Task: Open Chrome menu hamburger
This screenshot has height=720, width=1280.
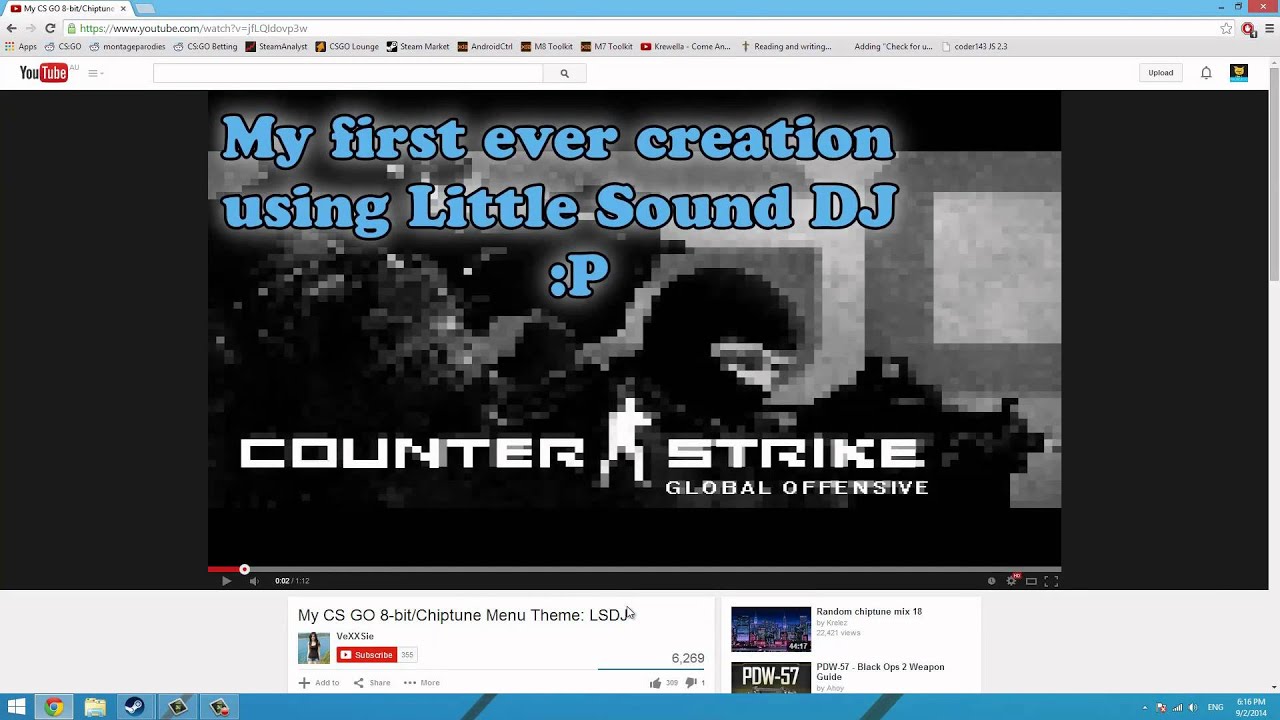Action: pos(1269,28)
